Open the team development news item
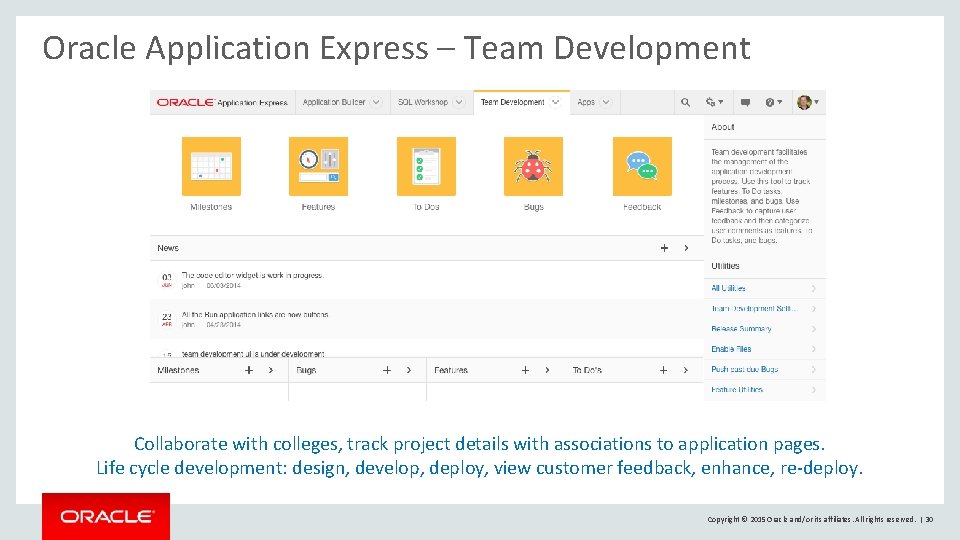The height and width of the screenshot is (540, 960). tap(253, 354)
